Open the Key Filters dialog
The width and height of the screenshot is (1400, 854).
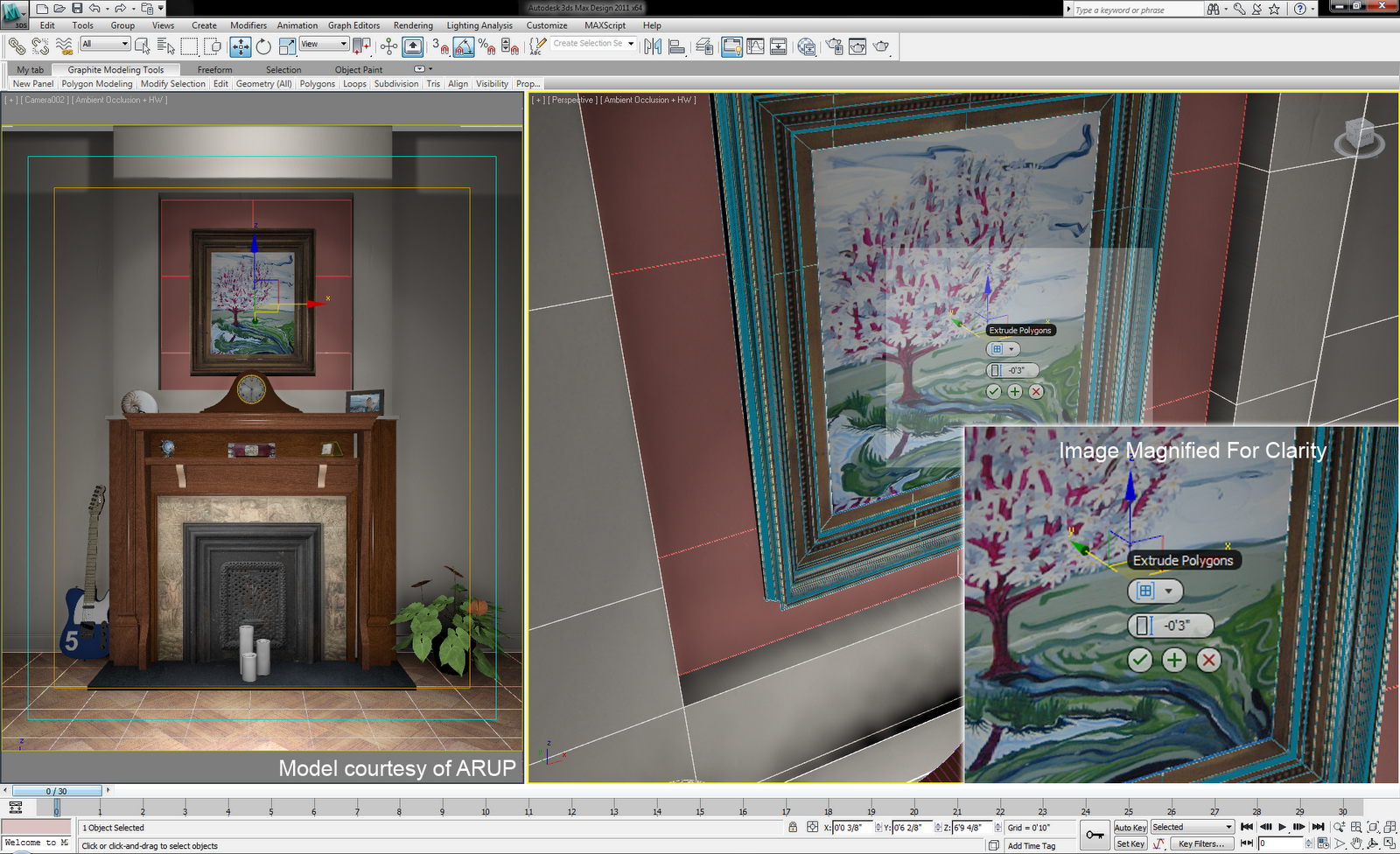tap(1200, 843)
